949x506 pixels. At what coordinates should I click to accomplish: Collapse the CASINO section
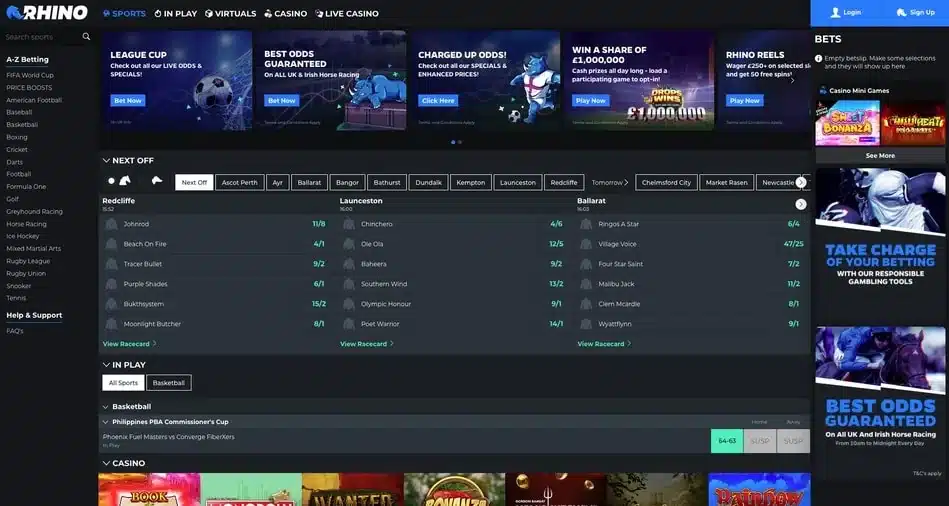click(106, 463)
